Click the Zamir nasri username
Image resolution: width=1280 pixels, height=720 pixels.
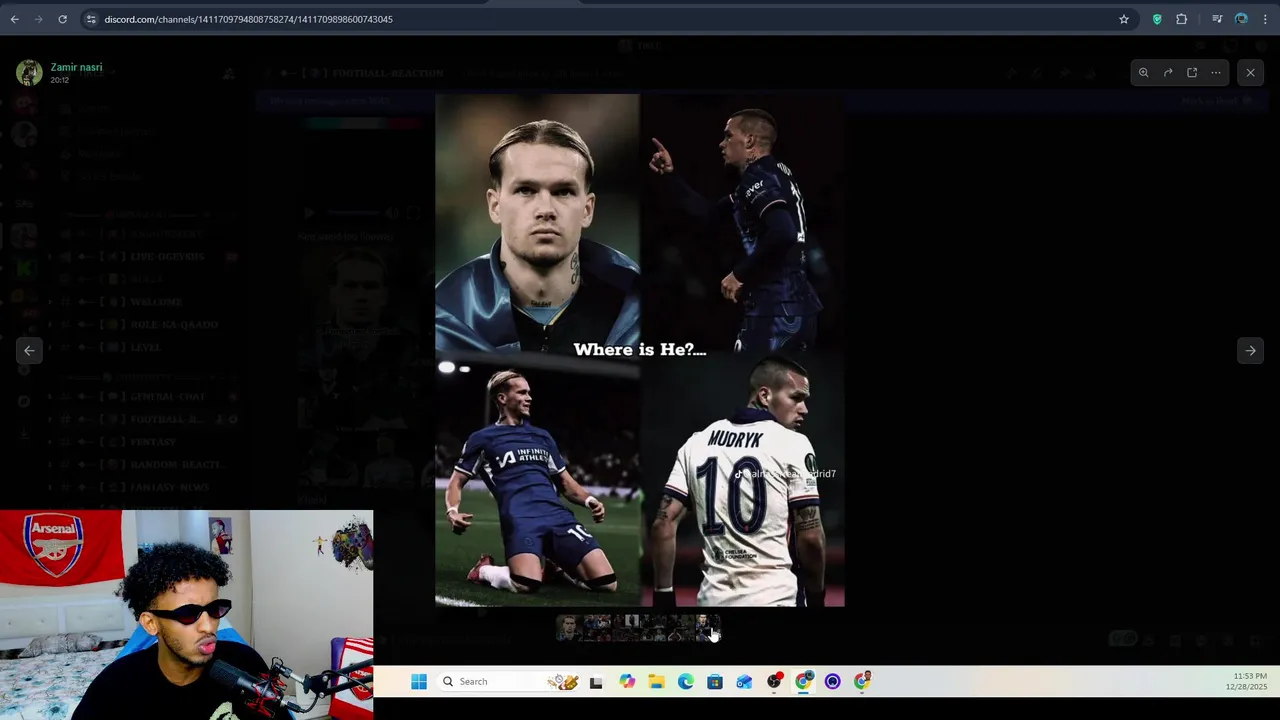coord(76,67)
